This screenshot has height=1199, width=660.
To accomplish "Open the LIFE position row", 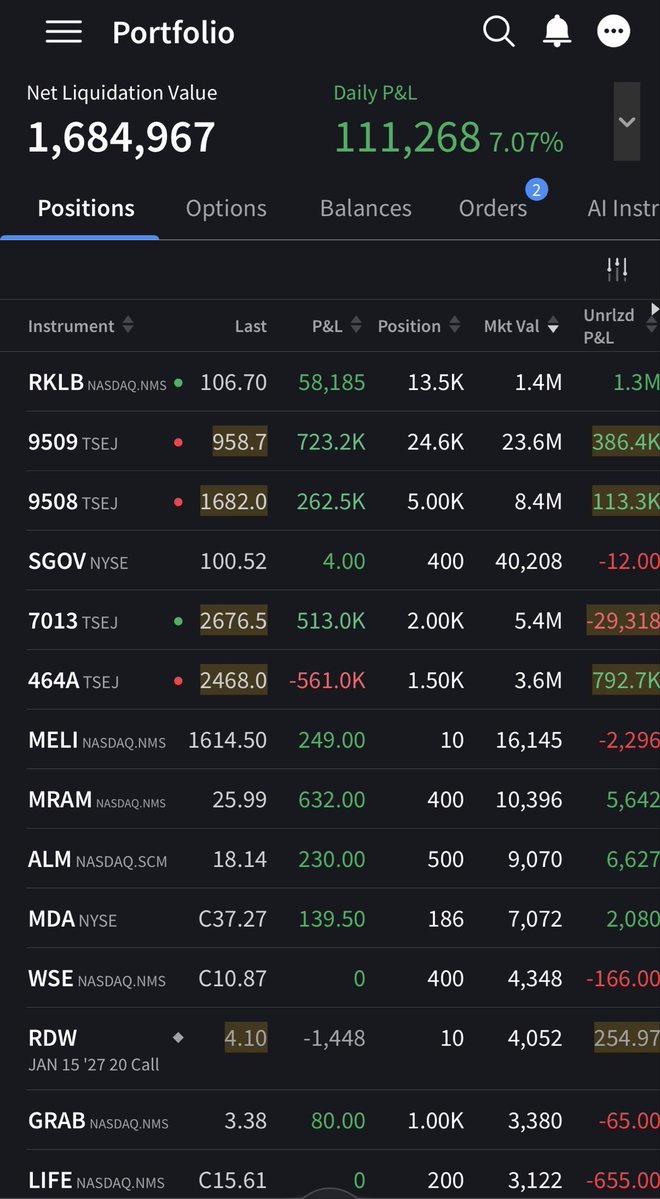I will 330,1175.
